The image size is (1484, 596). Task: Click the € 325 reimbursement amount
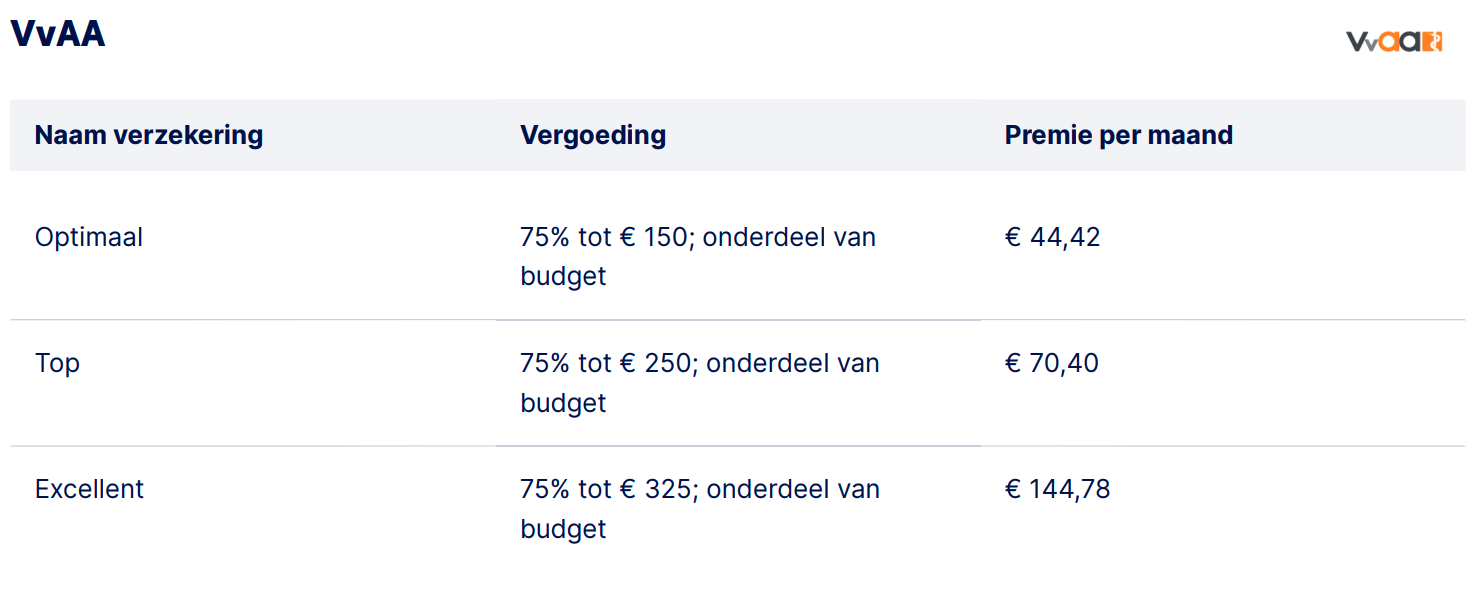pos(656,489)
